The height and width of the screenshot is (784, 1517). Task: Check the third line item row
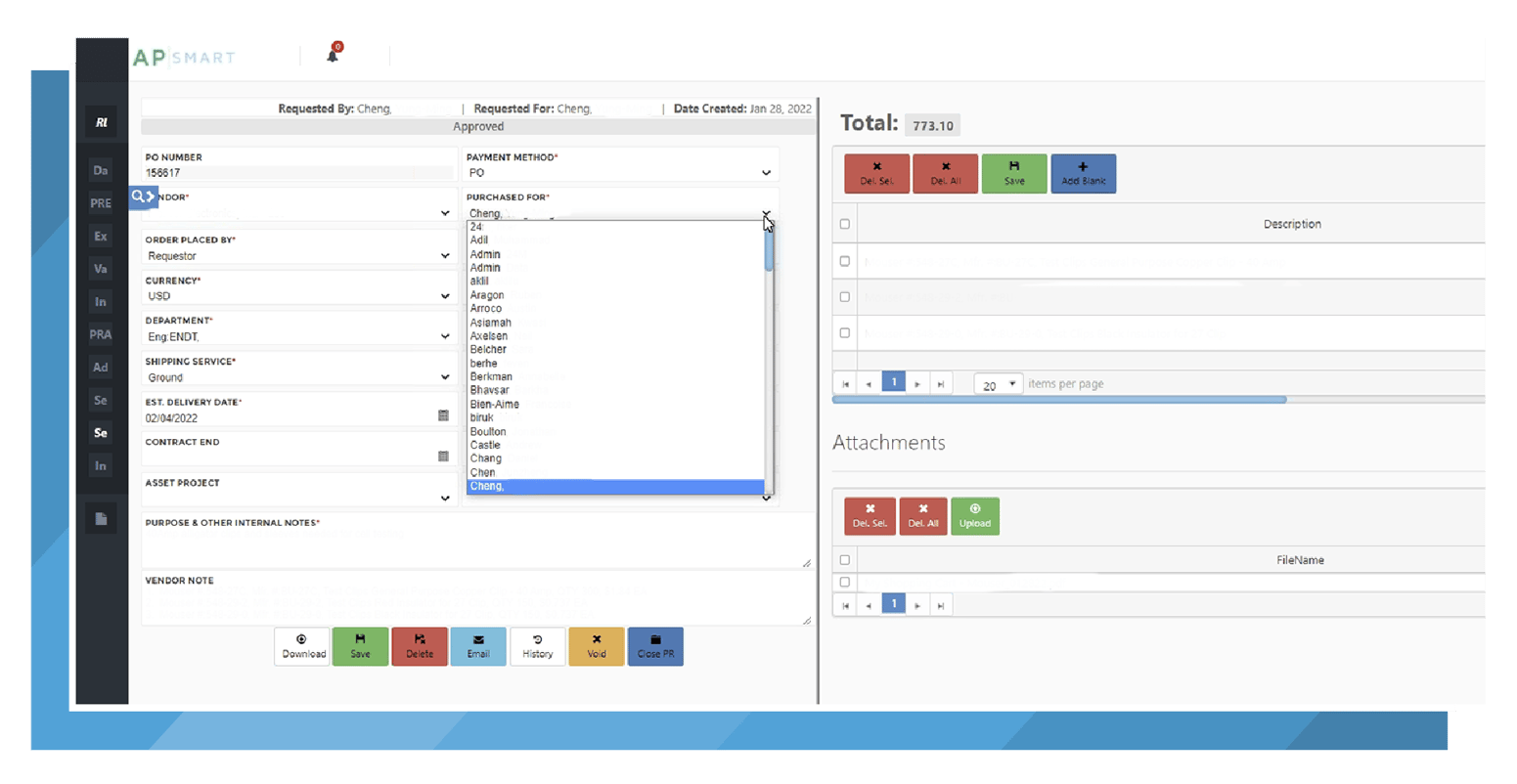(x=845, y=332)
